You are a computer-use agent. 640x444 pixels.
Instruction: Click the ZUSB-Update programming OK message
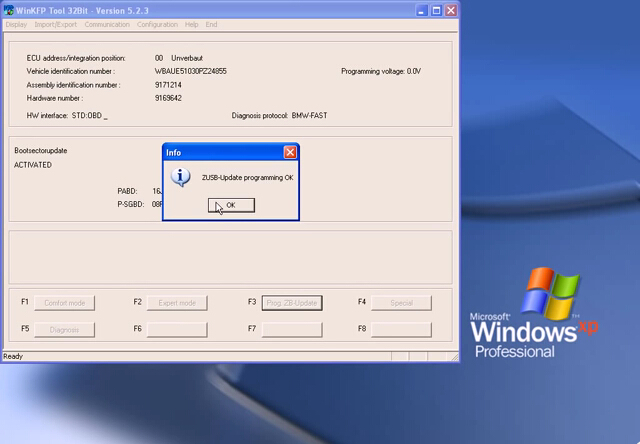(247, 178)
